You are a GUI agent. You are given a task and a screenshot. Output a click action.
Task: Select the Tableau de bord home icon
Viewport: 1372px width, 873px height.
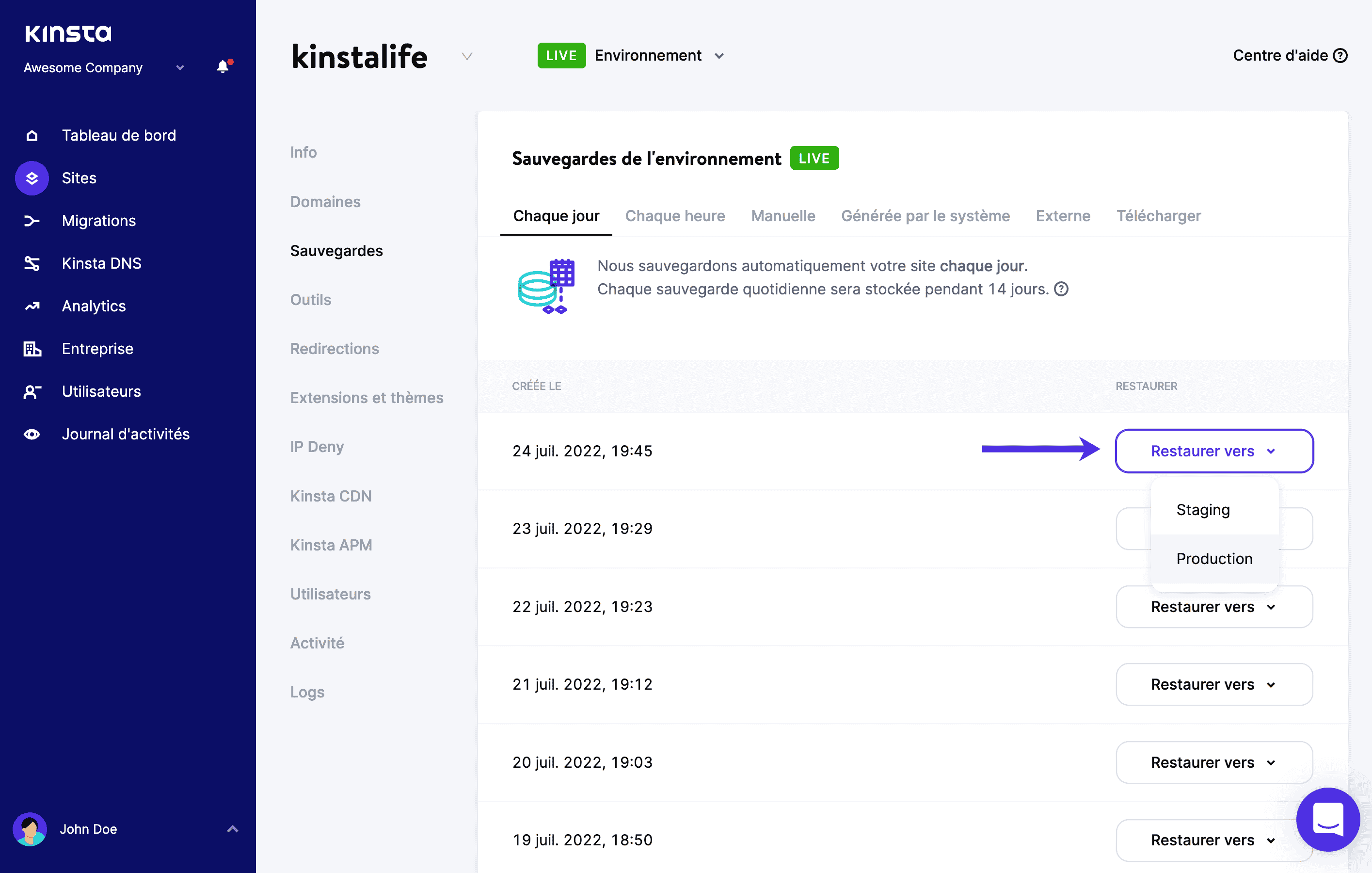(x=32, y=135)
